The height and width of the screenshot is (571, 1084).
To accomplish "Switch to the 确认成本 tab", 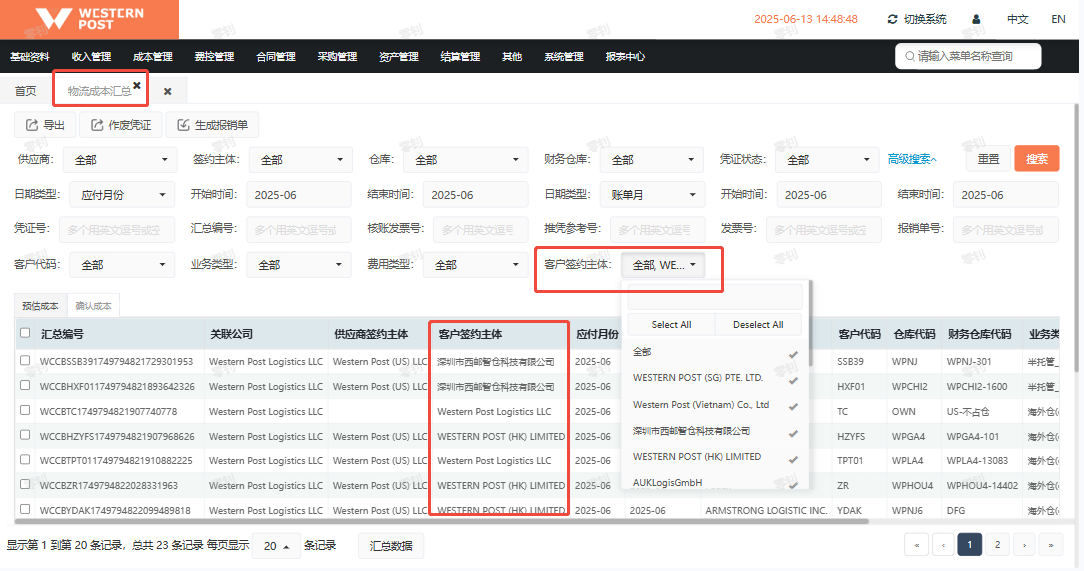I will [93, 306].
